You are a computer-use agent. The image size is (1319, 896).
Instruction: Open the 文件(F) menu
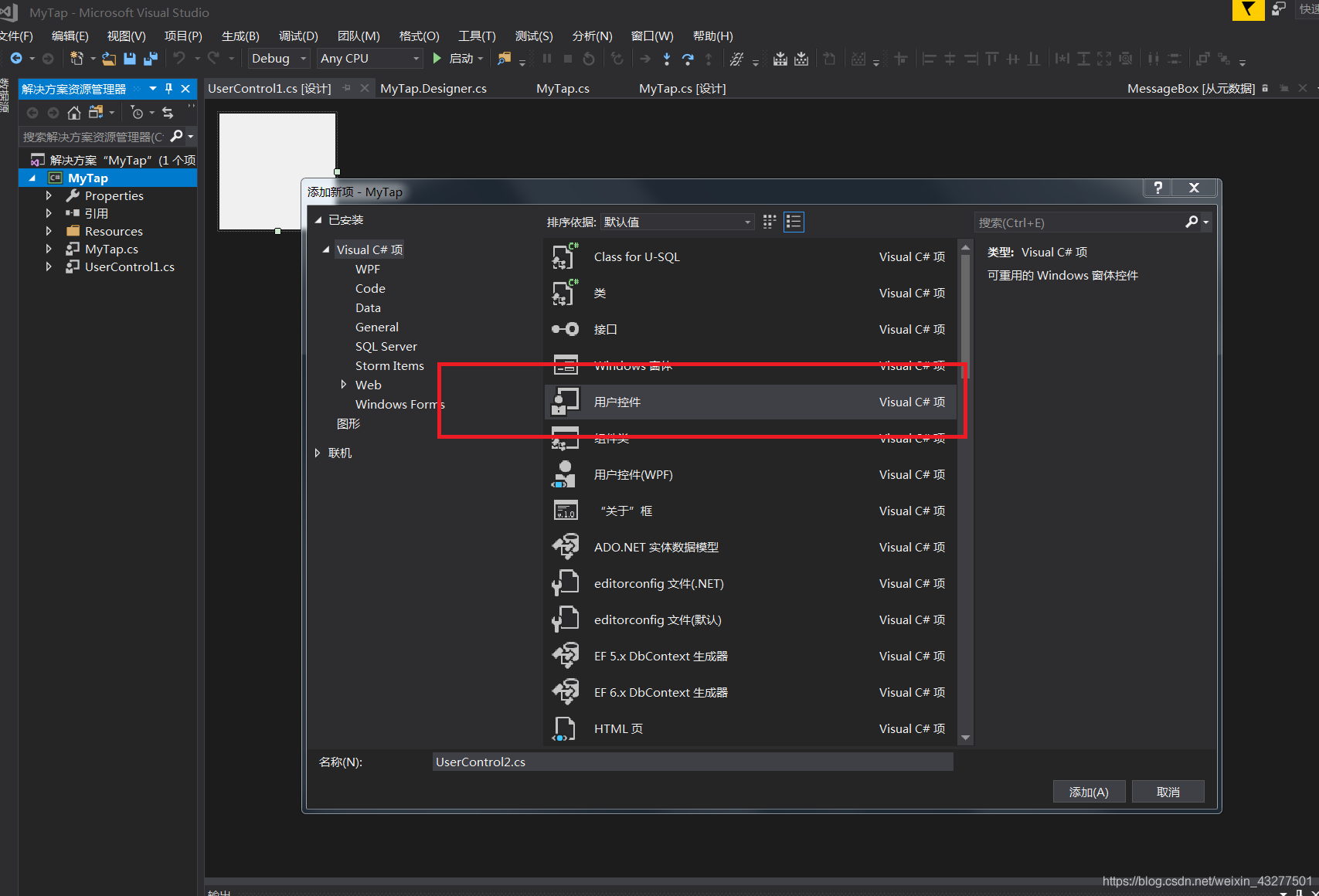tap(16, 36)
